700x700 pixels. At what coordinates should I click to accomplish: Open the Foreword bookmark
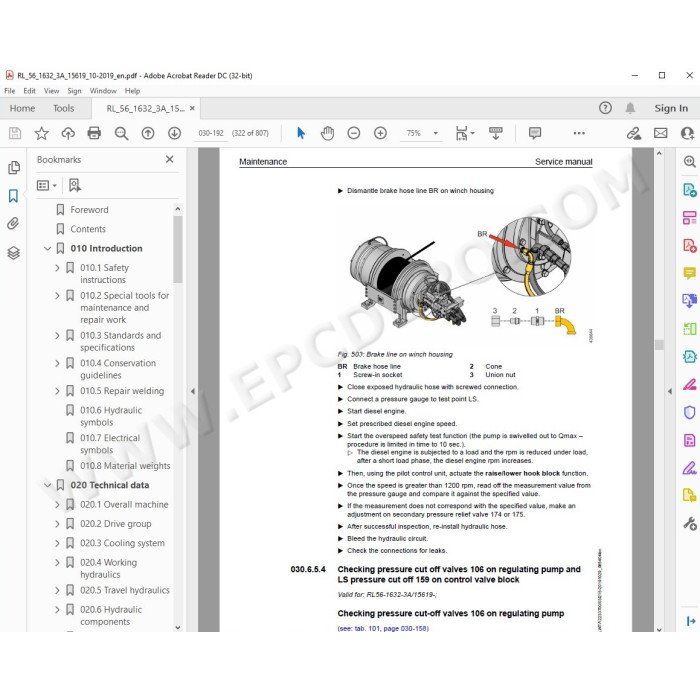tap(89, 209)
